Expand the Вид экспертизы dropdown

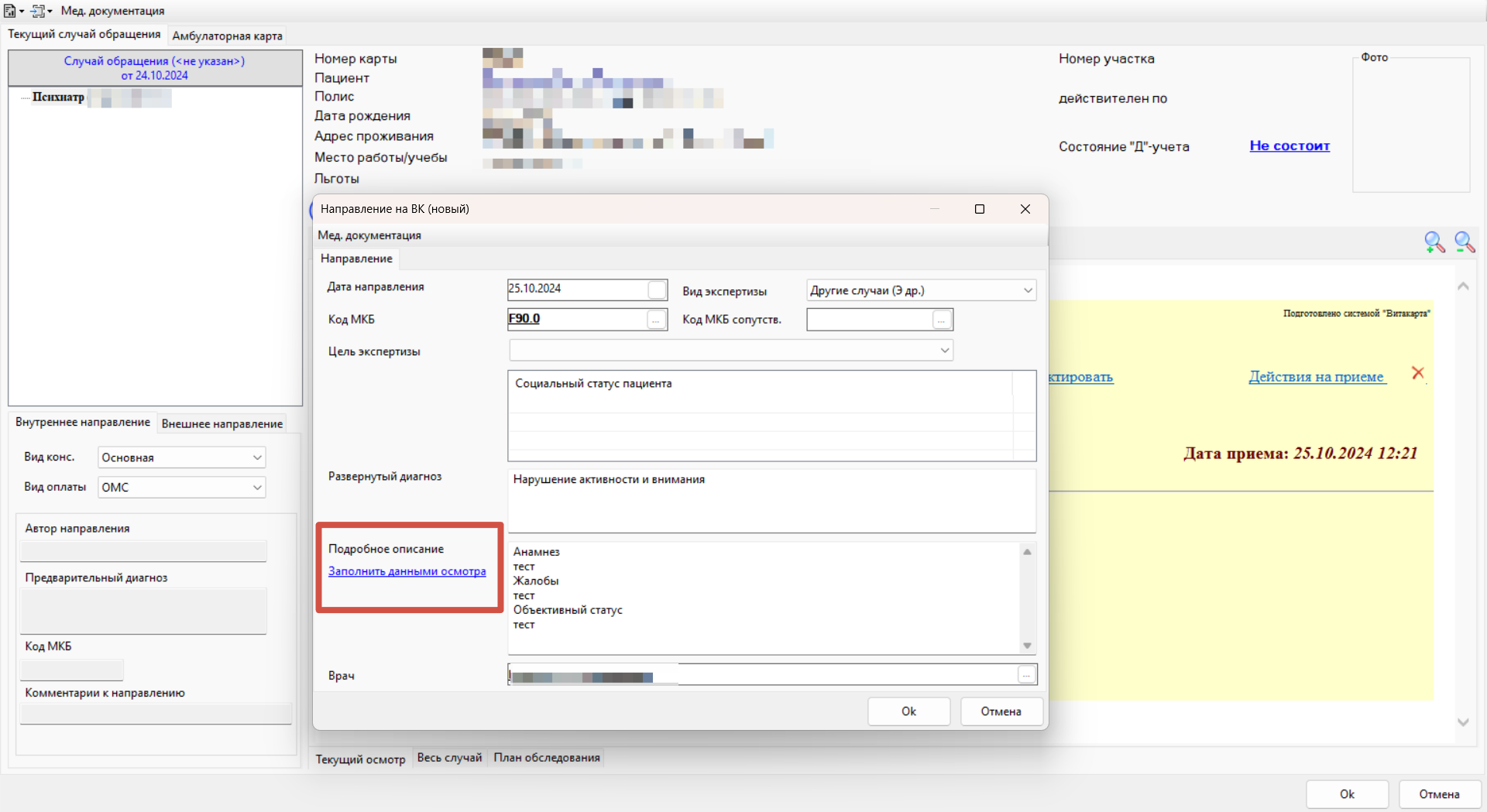(1028, 291)
